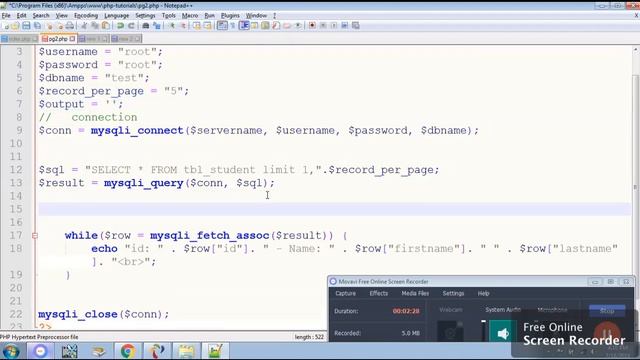The height and width of the screenshot is (360, 640).
Task: Open the folder icon in taskbar
Action: click(x=186, y=351)
